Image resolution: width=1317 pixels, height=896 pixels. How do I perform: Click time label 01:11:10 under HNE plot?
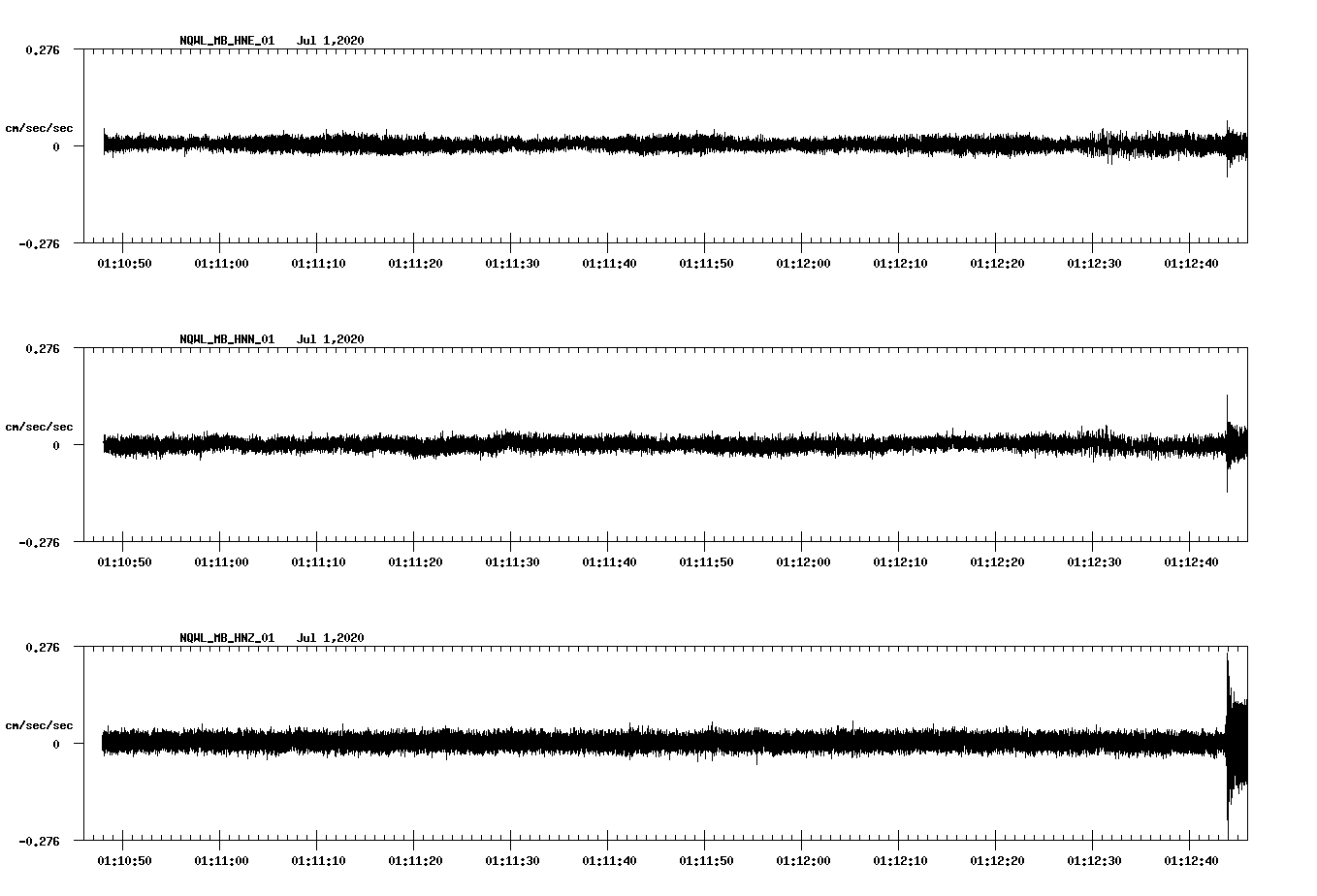click(318, 264)
